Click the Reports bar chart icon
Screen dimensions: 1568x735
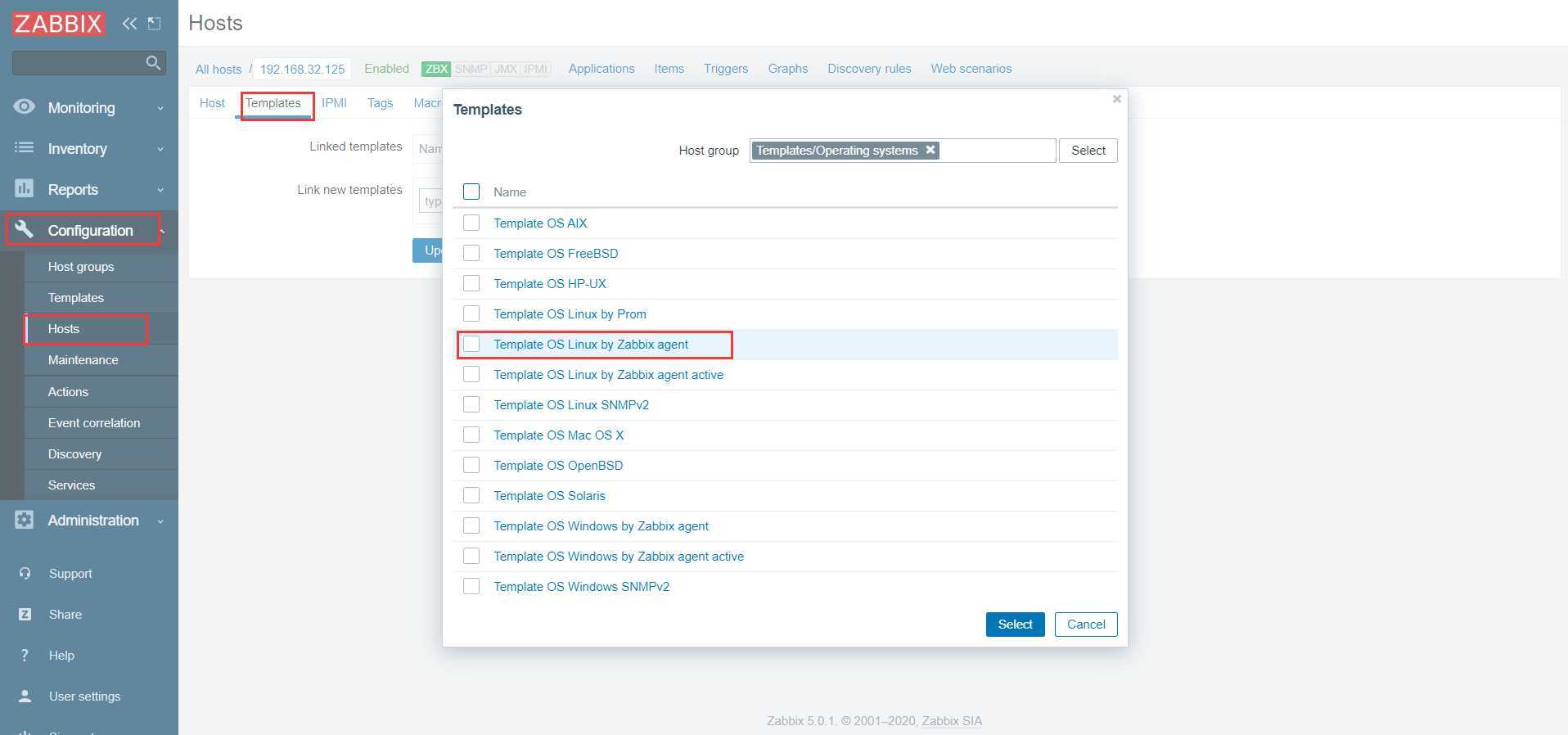[25, 188]
